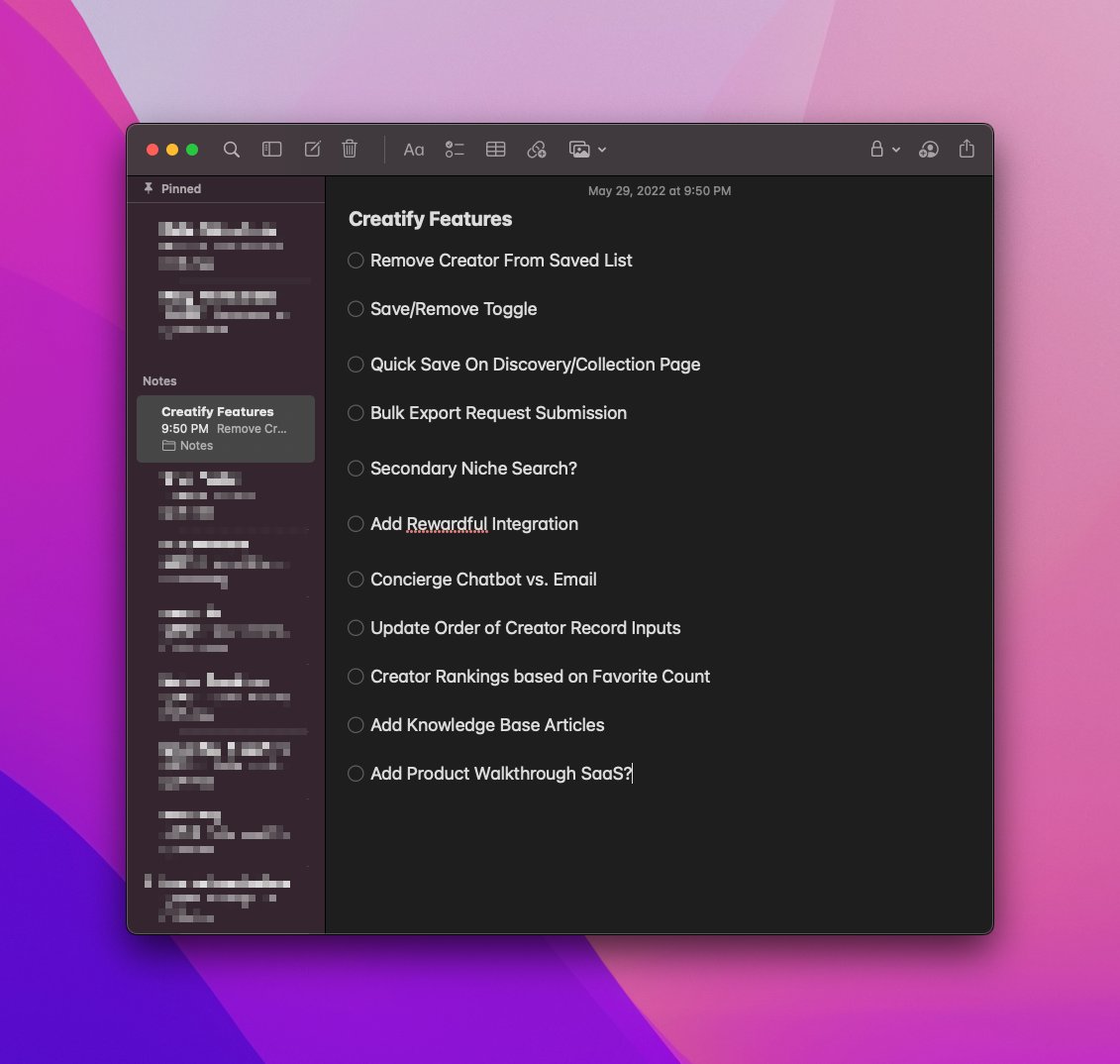Open the search magnifier in Notes toolbar
Screen dimensions: 1120x1064
pos(231,150)
